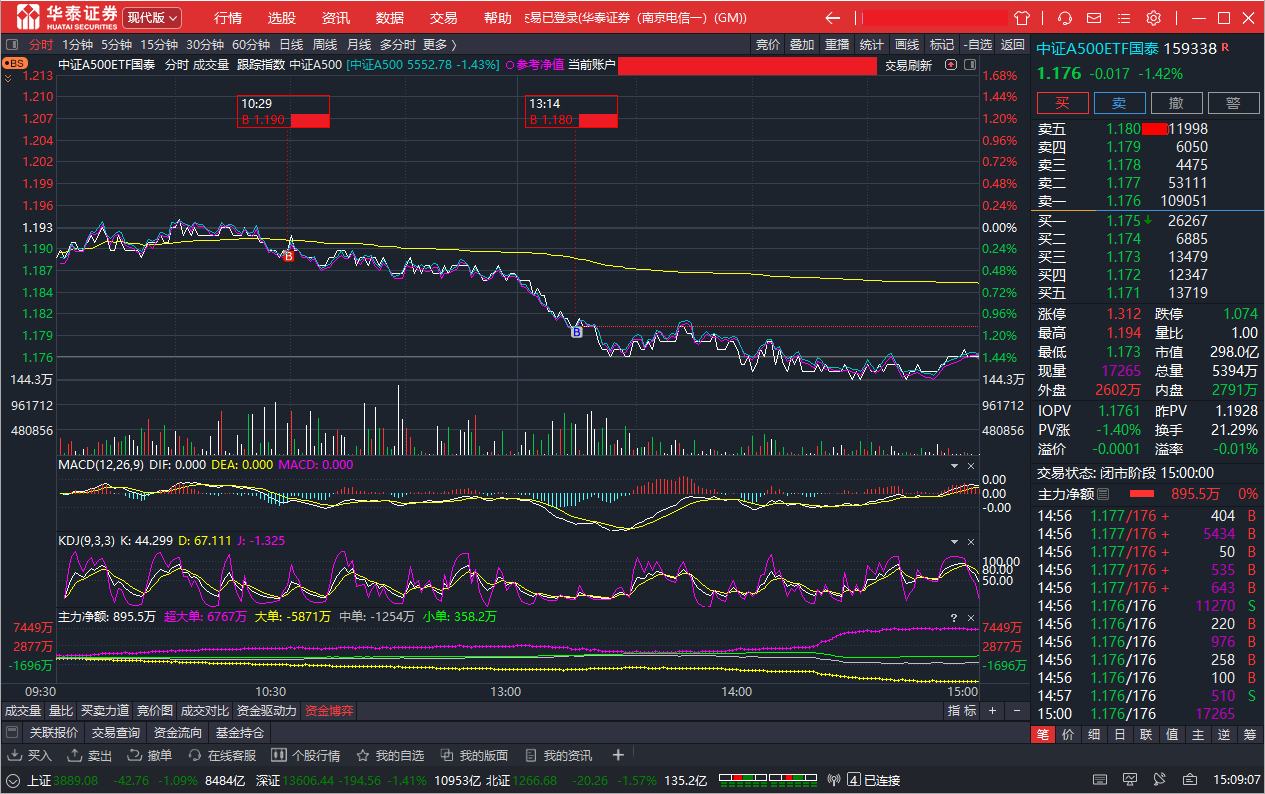Toggle the BS trade marker badge

point(15,64)
